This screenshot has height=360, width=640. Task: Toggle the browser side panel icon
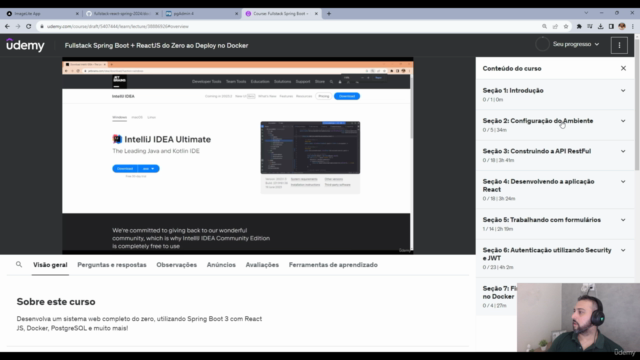tap(611, 26)
